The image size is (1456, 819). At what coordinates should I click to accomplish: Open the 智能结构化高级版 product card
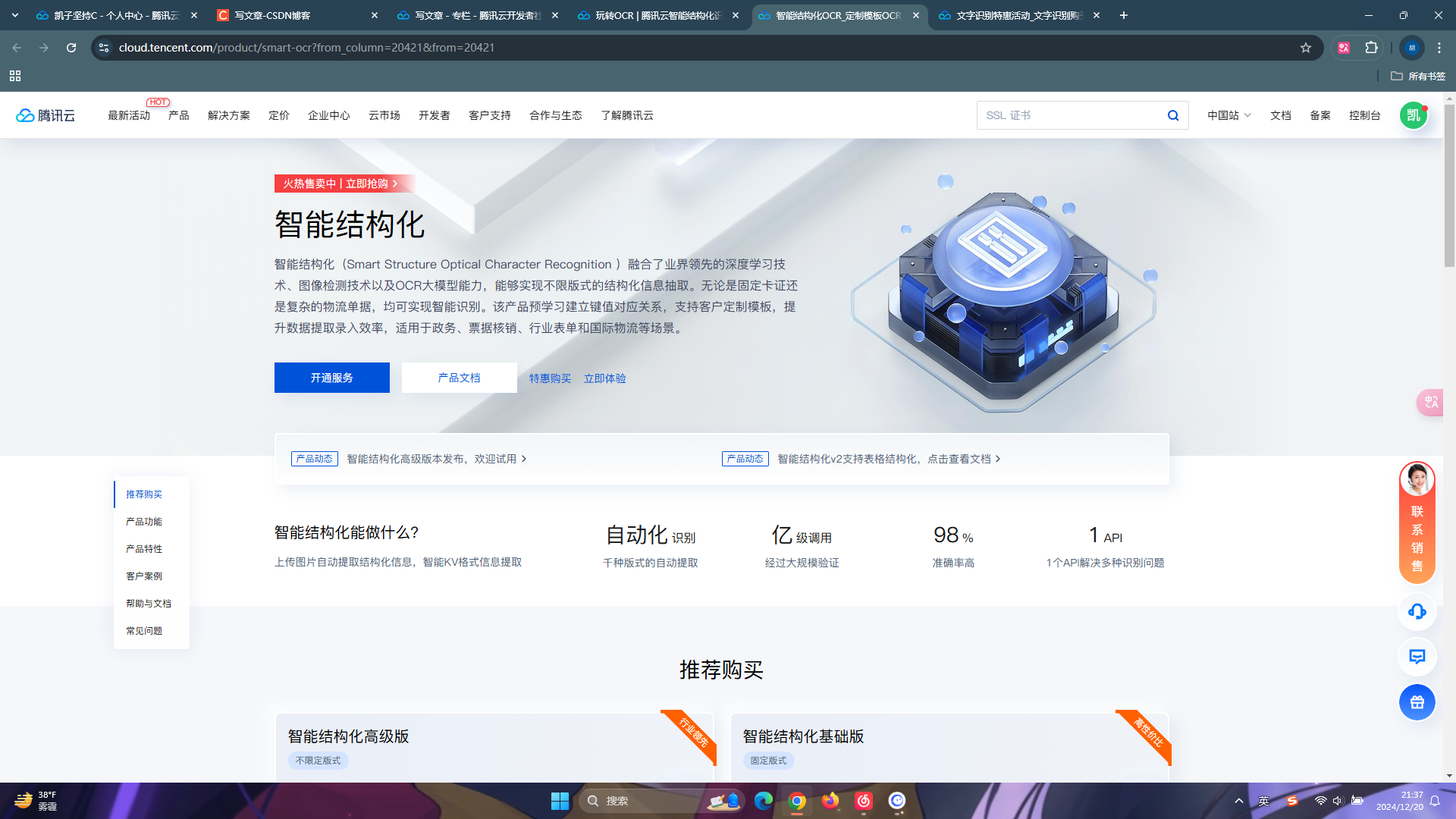point(494,747)
